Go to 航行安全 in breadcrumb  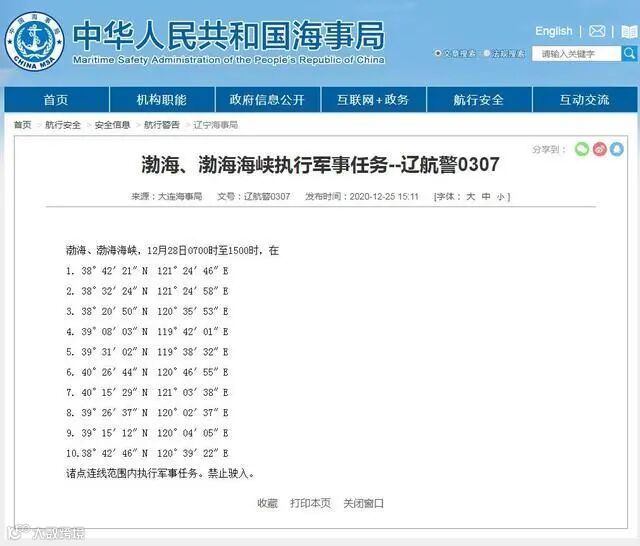pyautogui.click(x=63, y=124)
